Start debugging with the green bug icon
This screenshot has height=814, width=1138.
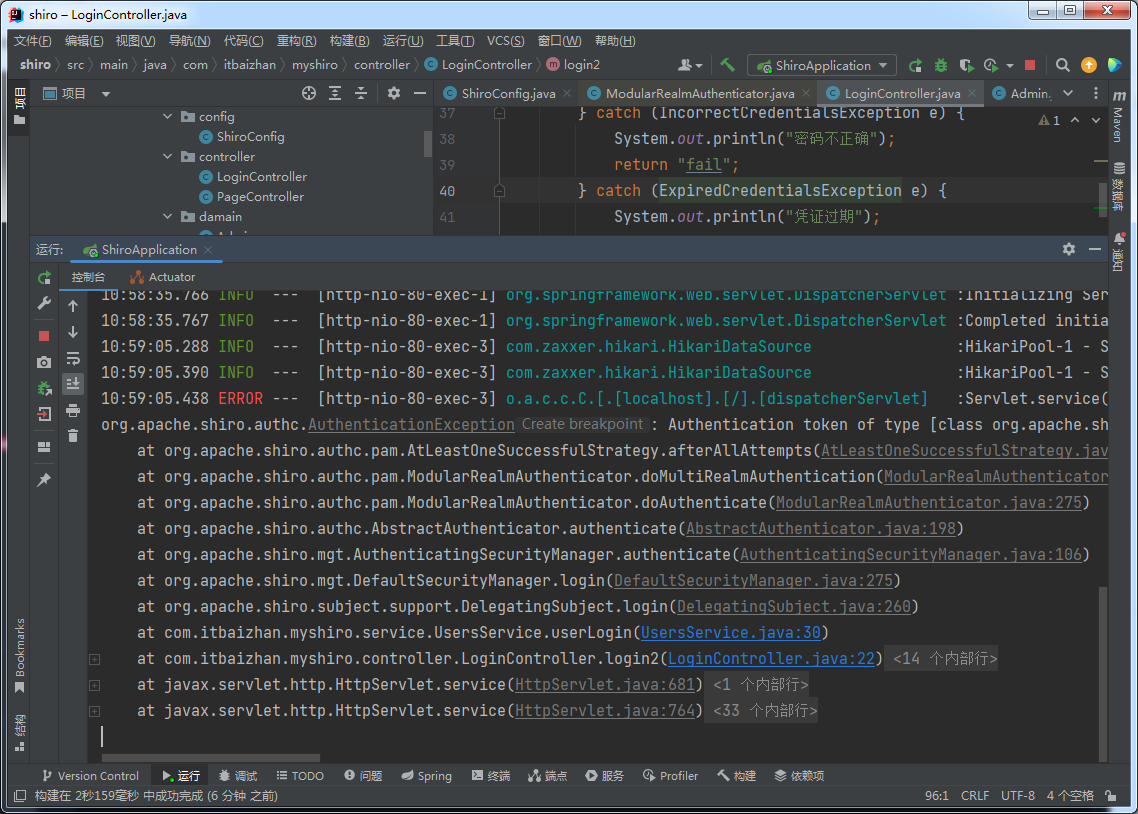pos(941,65)
